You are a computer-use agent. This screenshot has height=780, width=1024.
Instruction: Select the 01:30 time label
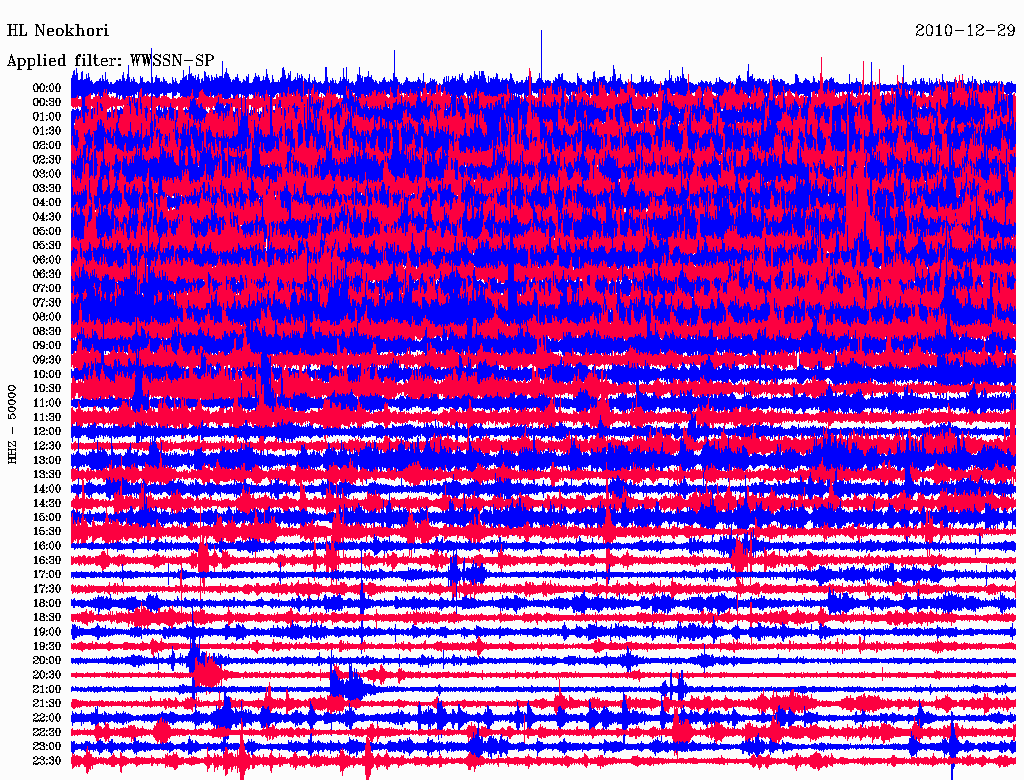(47, 131)
